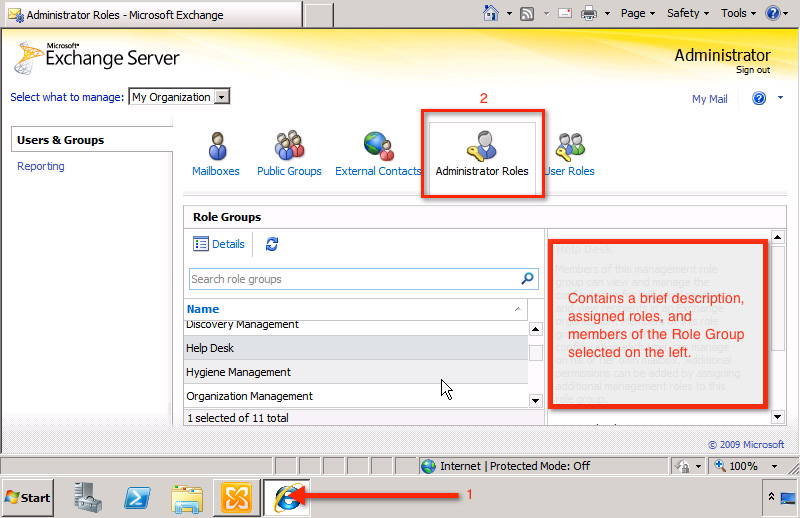Select the Help Desk role group
This screenshot has height=518, width=800.
point(356,348)
